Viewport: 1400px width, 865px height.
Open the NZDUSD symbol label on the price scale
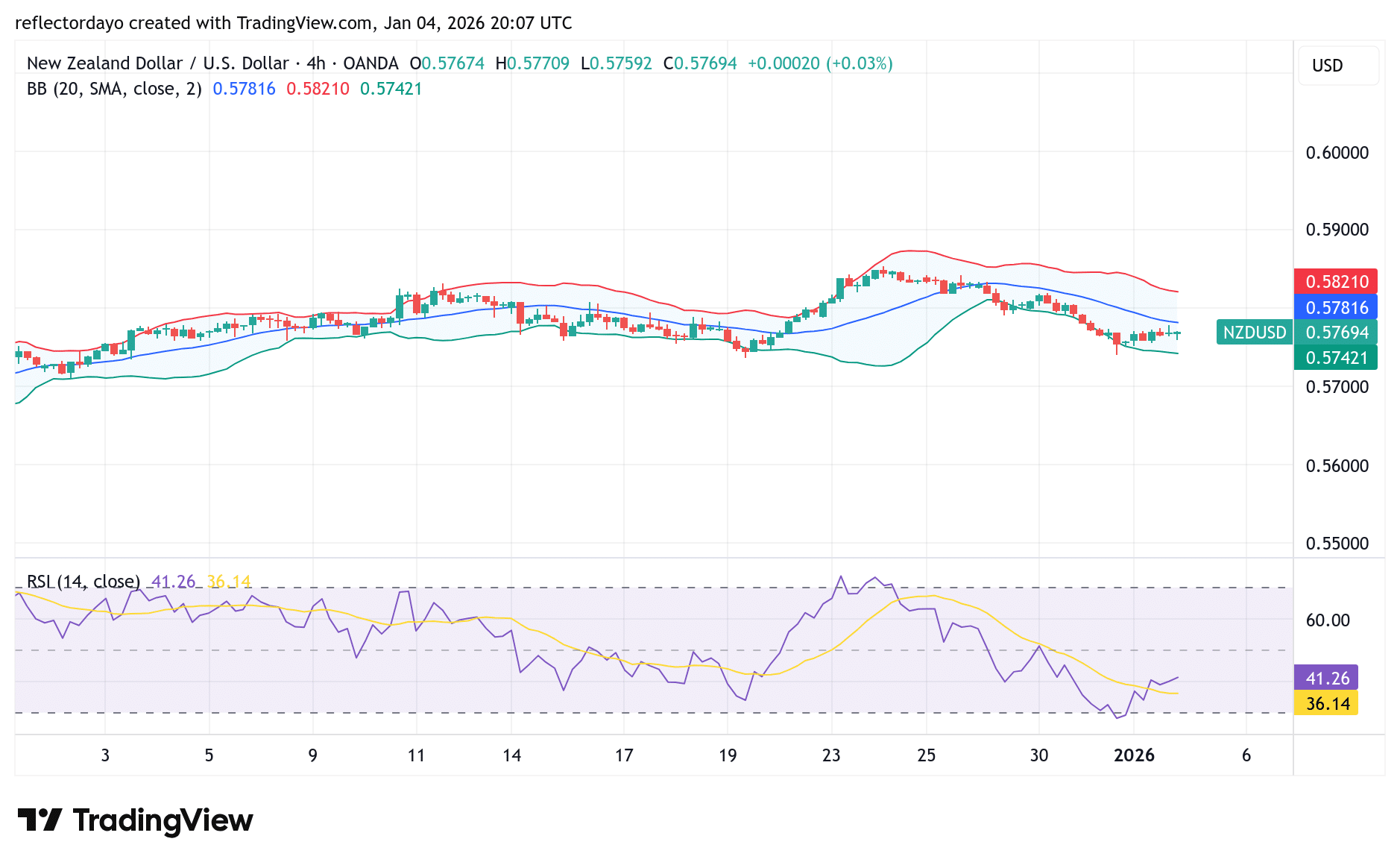(x=1255, y=333)
